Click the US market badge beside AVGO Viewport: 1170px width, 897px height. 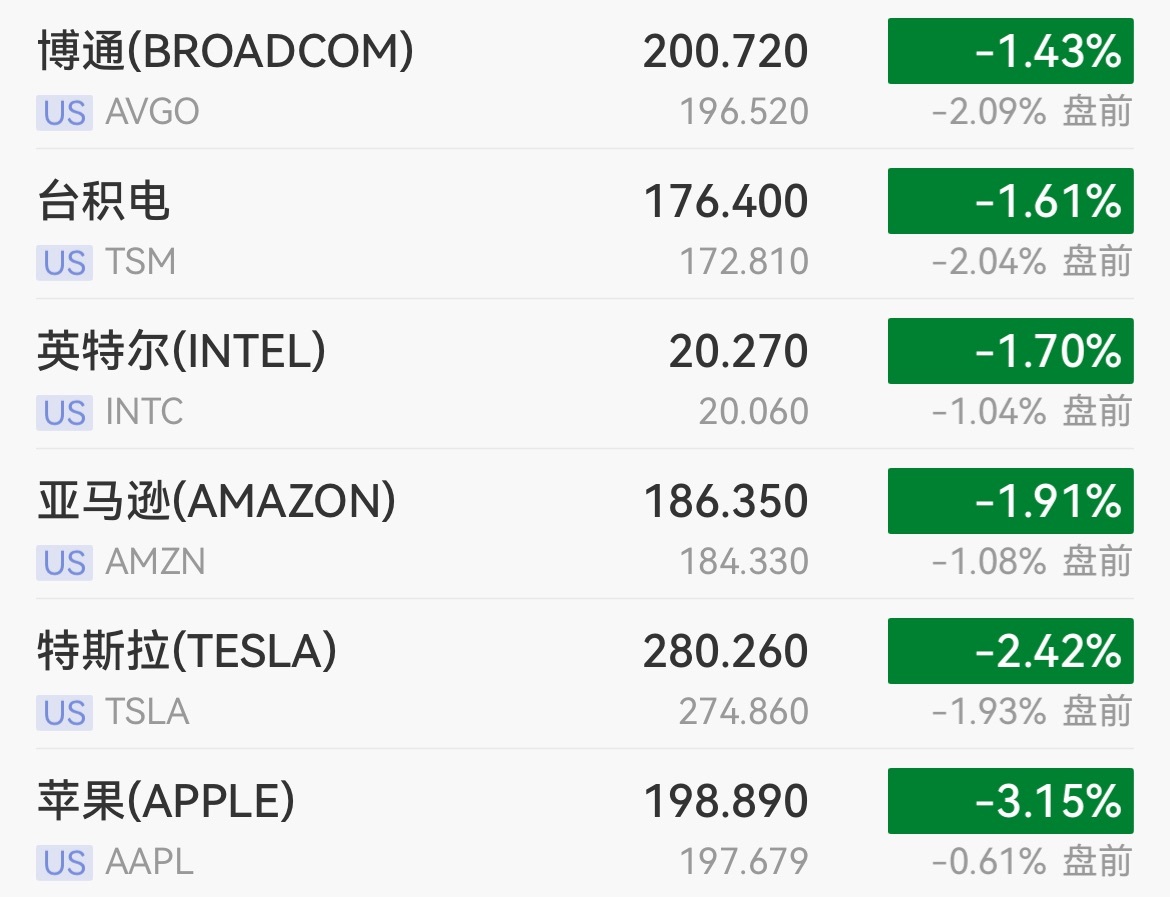pyautogui.click(x=64, y=112)
